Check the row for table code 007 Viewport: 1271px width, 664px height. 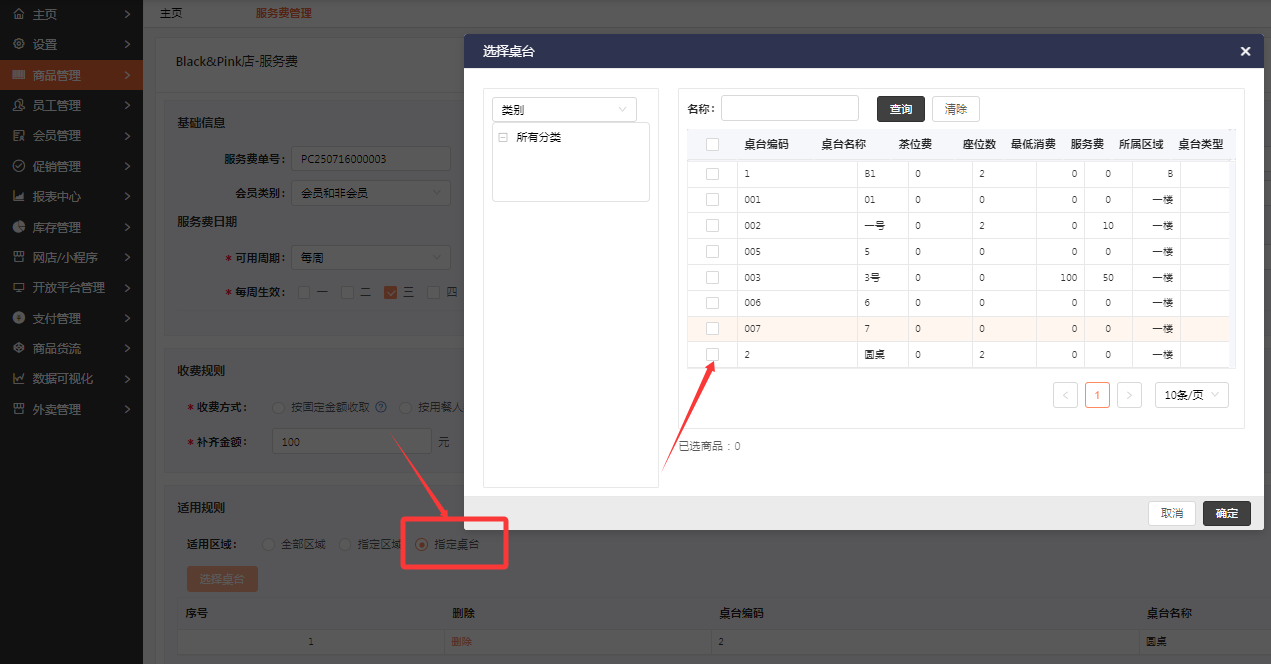(712, 328)
